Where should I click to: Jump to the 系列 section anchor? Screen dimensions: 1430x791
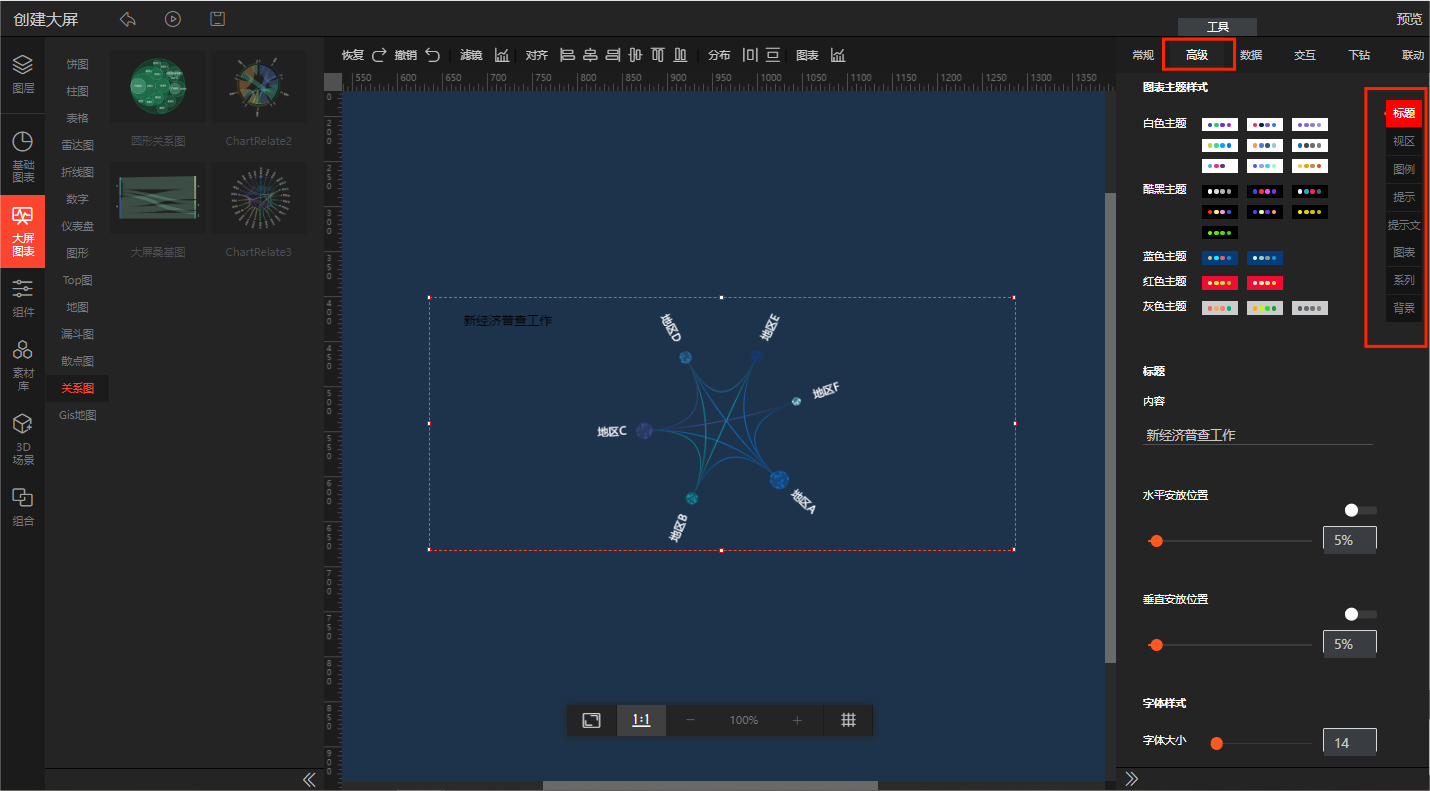(1404, 280)
